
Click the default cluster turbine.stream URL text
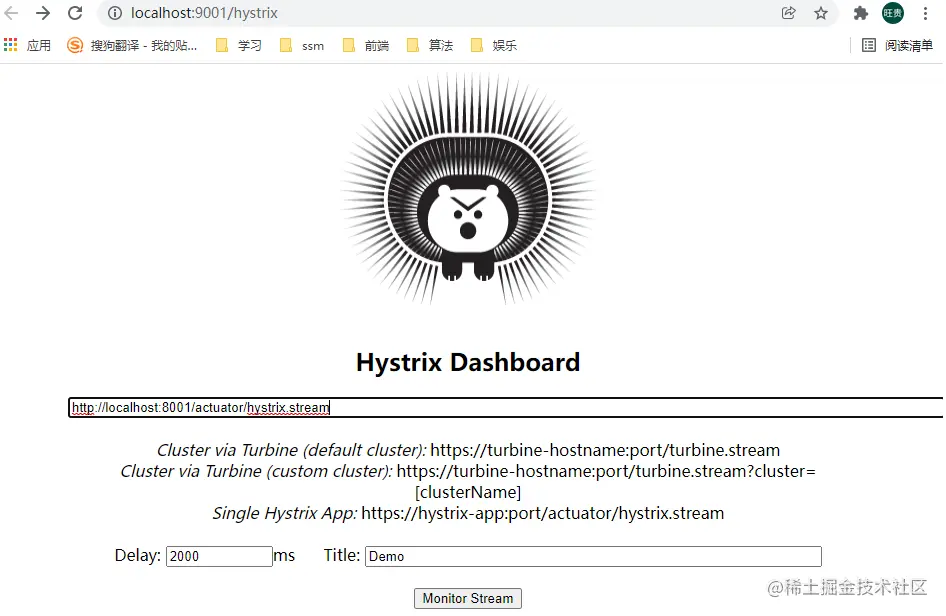605,450
